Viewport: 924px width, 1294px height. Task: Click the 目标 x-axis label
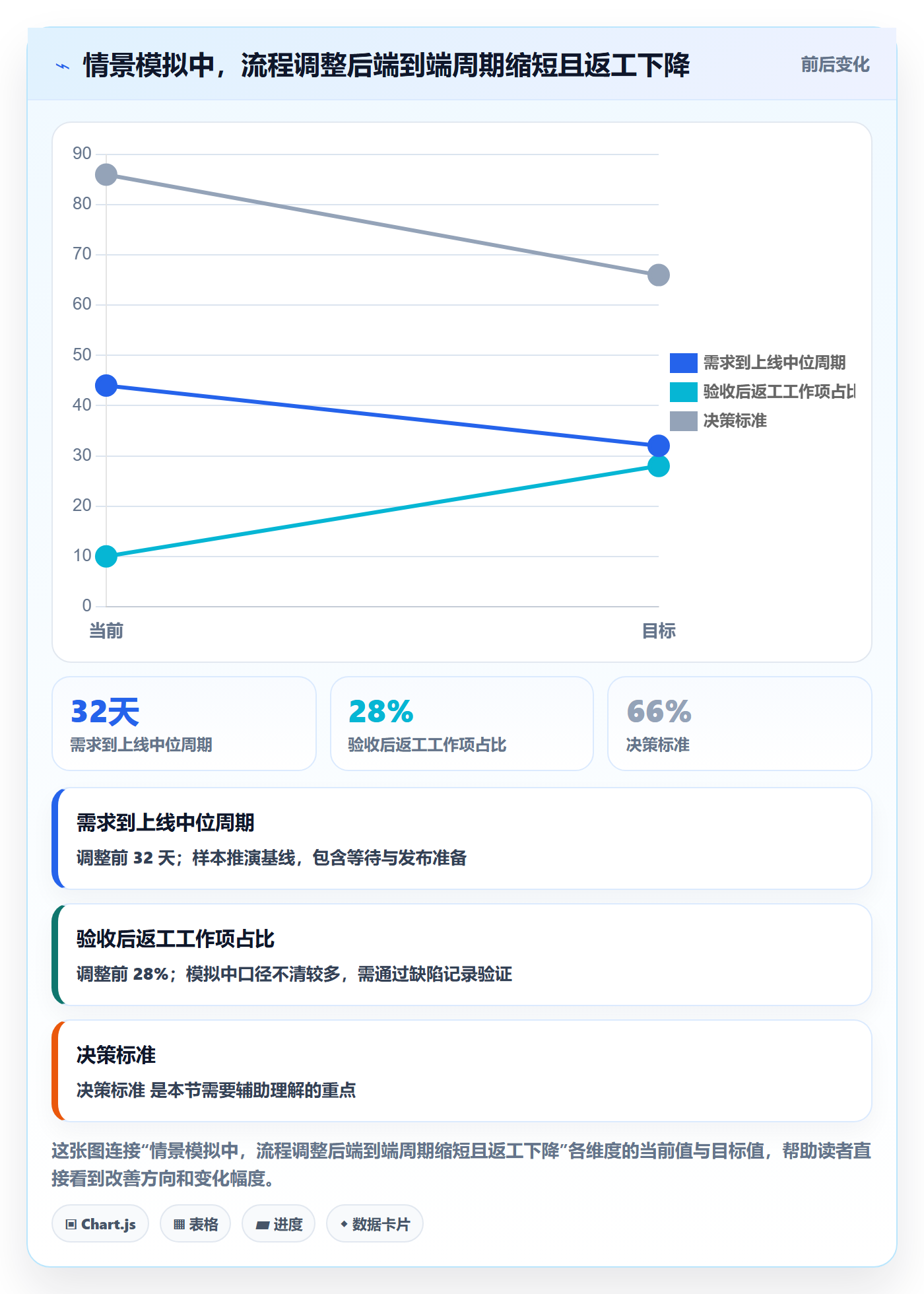[x=659, y=631]
